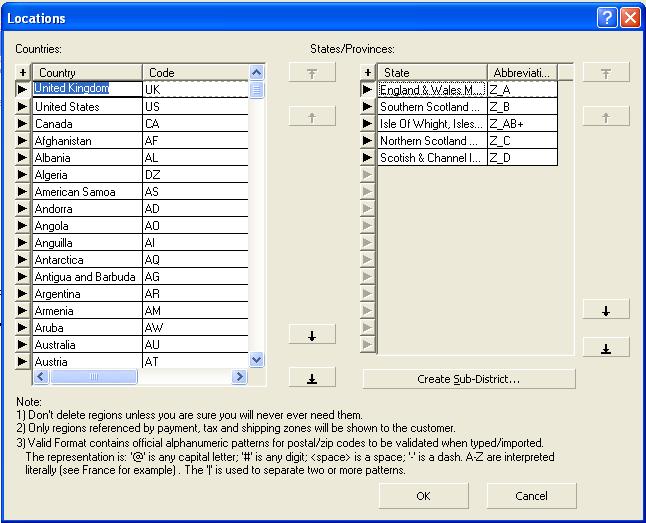Select the AU code cell
The height and width of the screenshot is (523, 646).
pyautogui.click(x=196, y=345)
